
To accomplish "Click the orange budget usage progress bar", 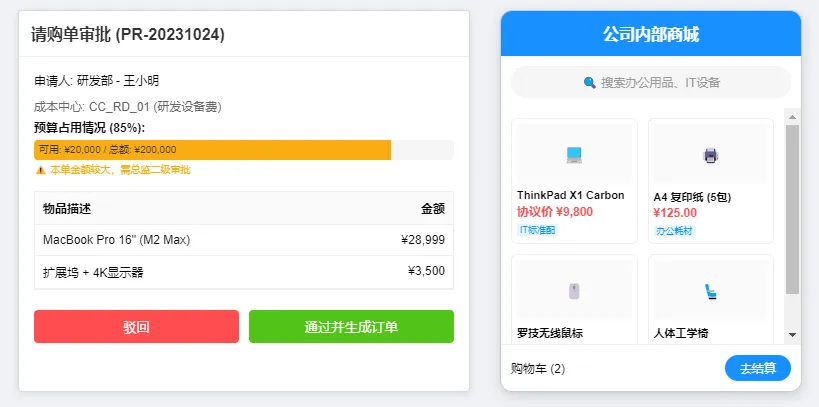I will [212, 150].
